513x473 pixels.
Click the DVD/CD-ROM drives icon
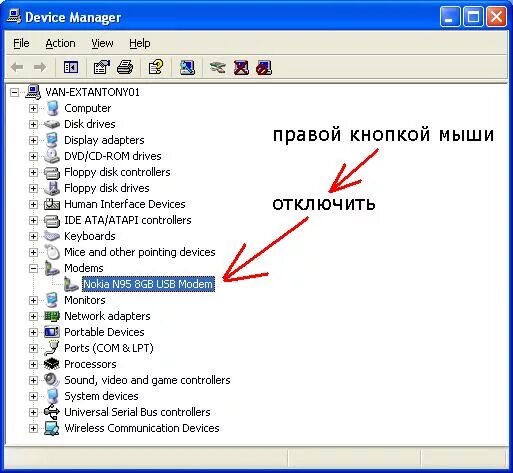[x=52, y=156]
